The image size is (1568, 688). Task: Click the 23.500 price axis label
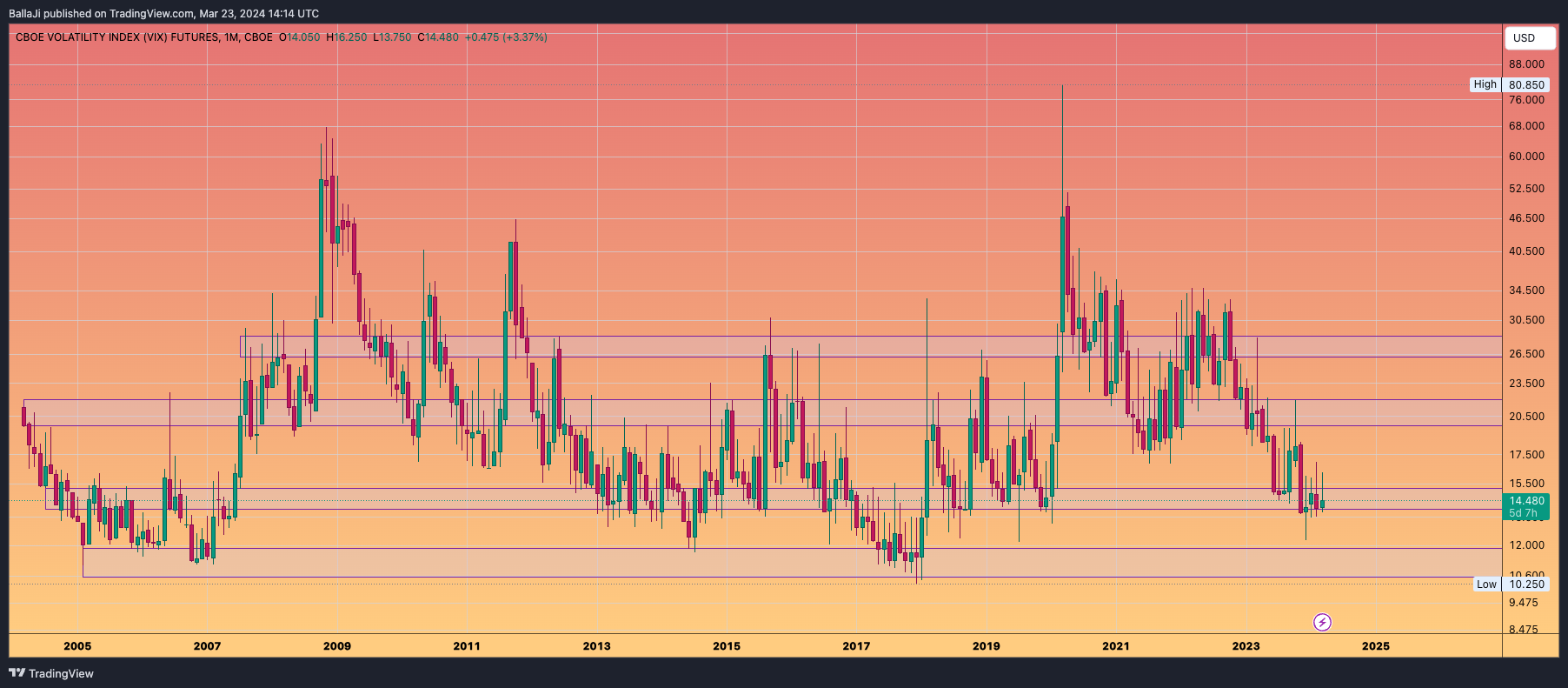click(x=1526, y=384)
